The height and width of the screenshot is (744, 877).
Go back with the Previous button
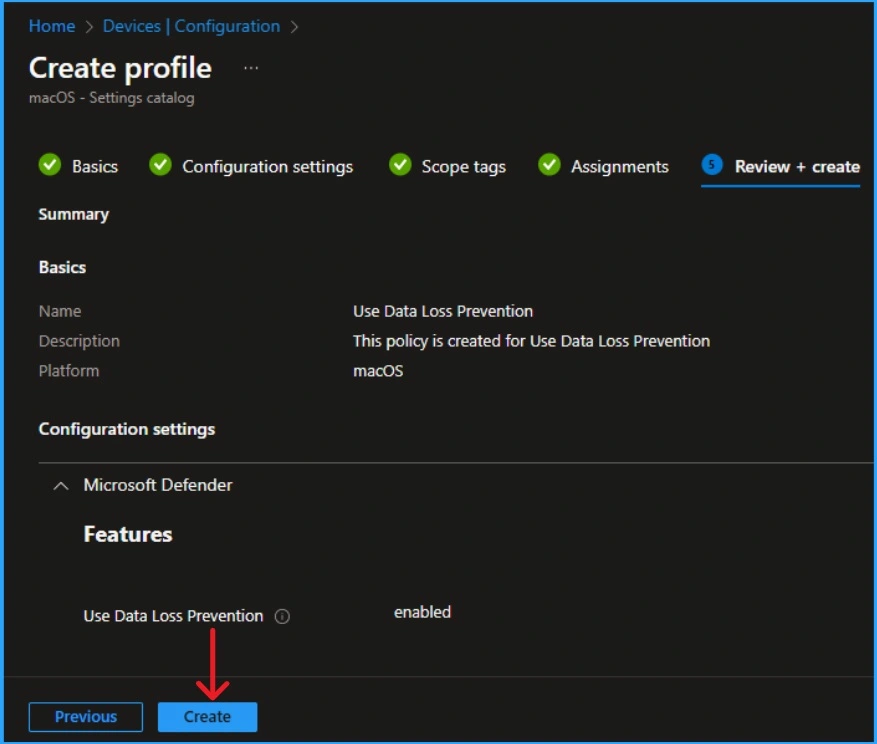(86, 717)
